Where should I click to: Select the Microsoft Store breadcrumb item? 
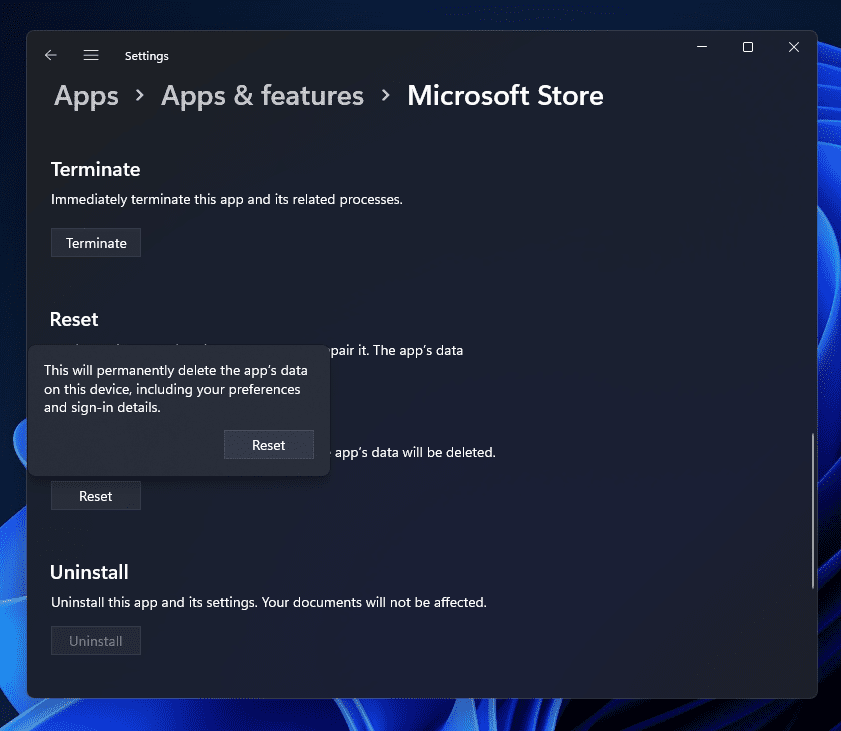pos(505,96)
